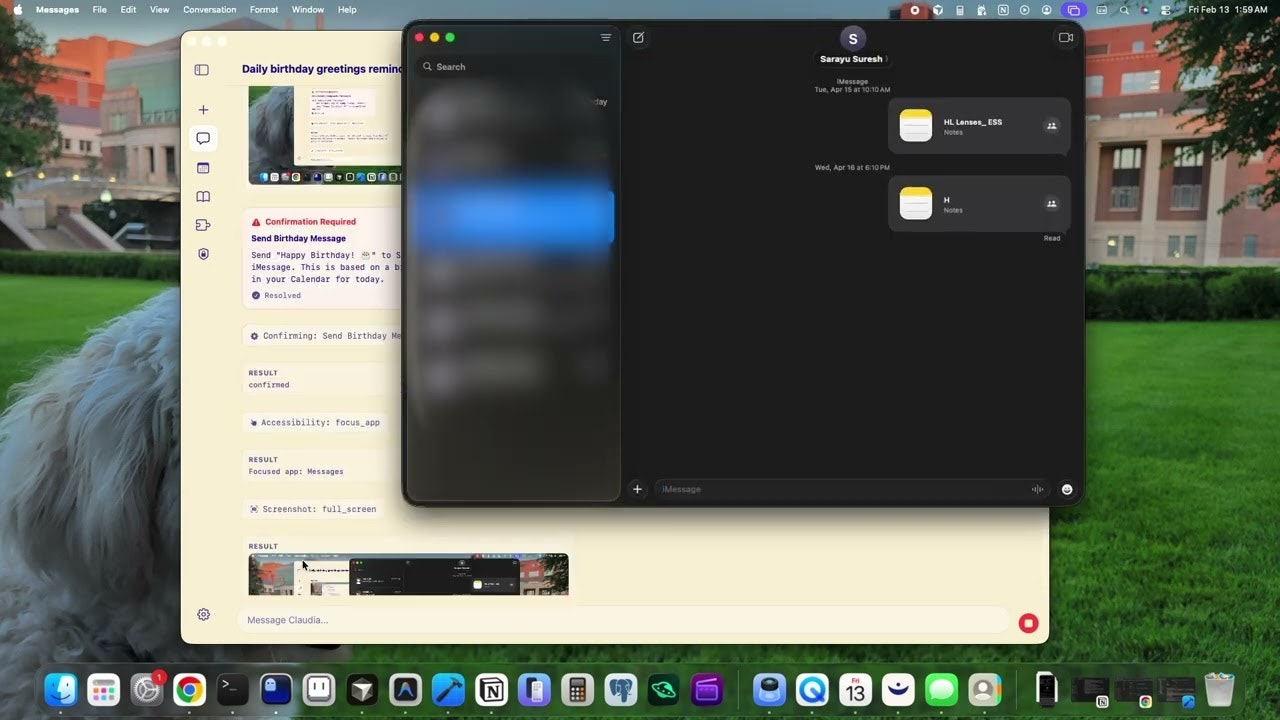Start a FaceTime video call

(x=1065, y=38)
